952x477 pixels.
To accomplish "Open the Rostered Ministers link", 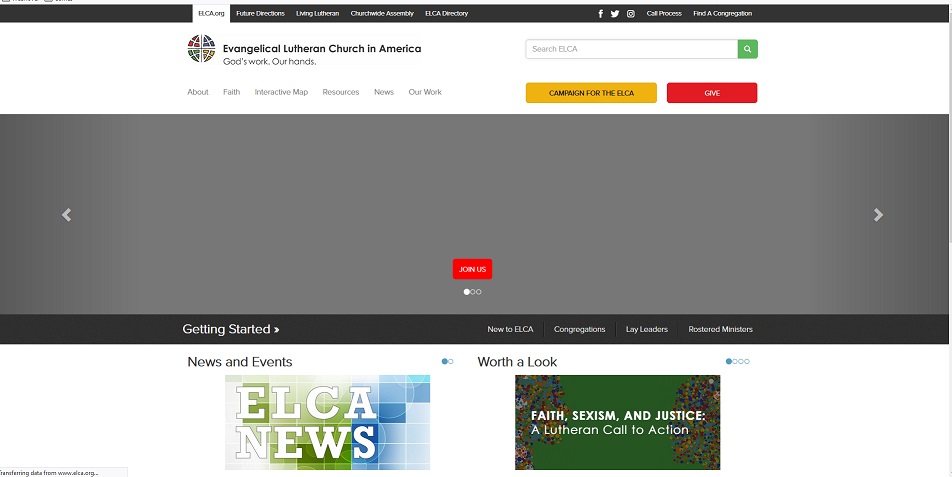I will [x=720, y=330].
